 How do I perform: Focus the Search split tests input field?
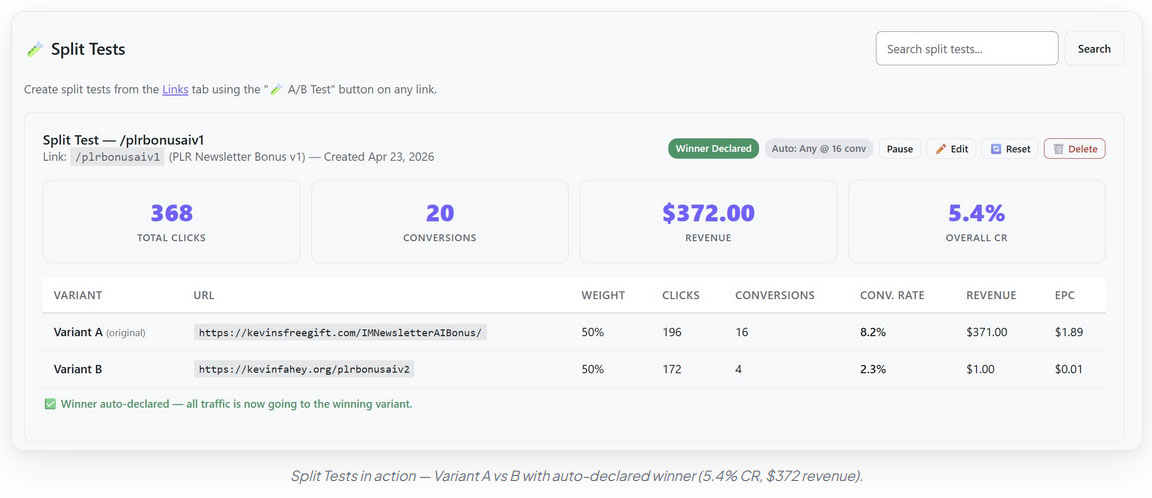point(967,48)
